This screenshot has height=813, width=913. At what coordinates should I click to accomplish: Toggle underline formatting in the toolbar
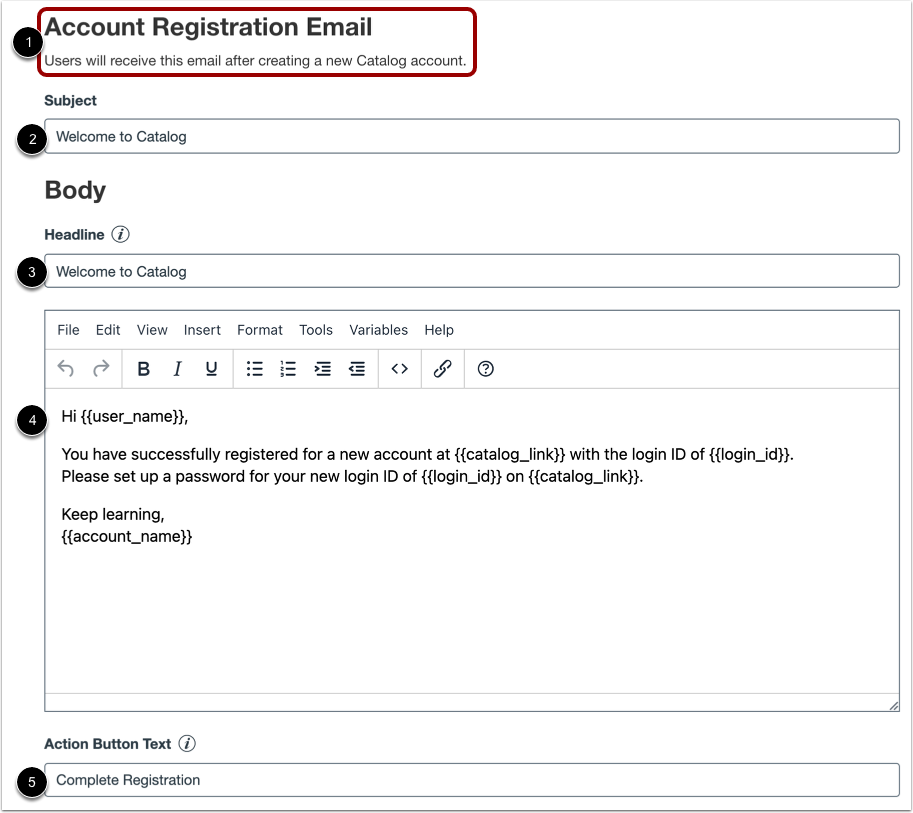(x=211, y=369)
